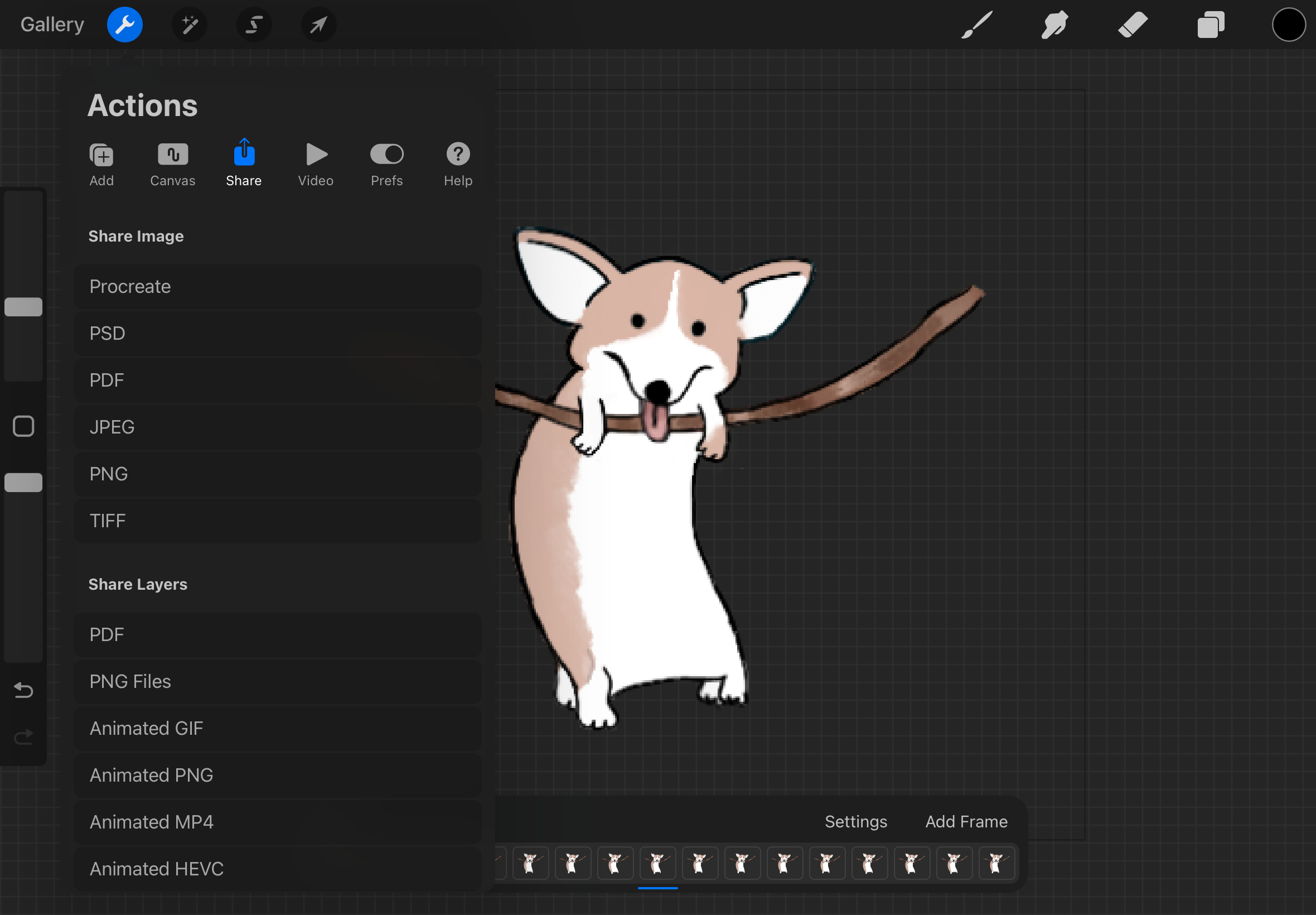Open the Layers panel icon
The image size is (1316, 915).
[1211, 25]
